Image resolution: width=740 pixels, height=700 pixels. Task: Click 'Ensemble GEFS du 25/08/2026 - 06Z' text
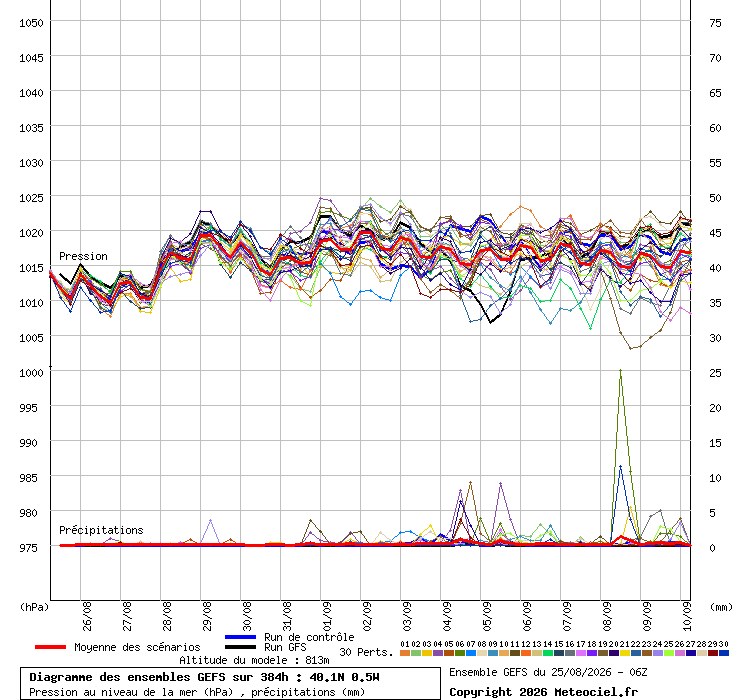click(x=548, y=672)
